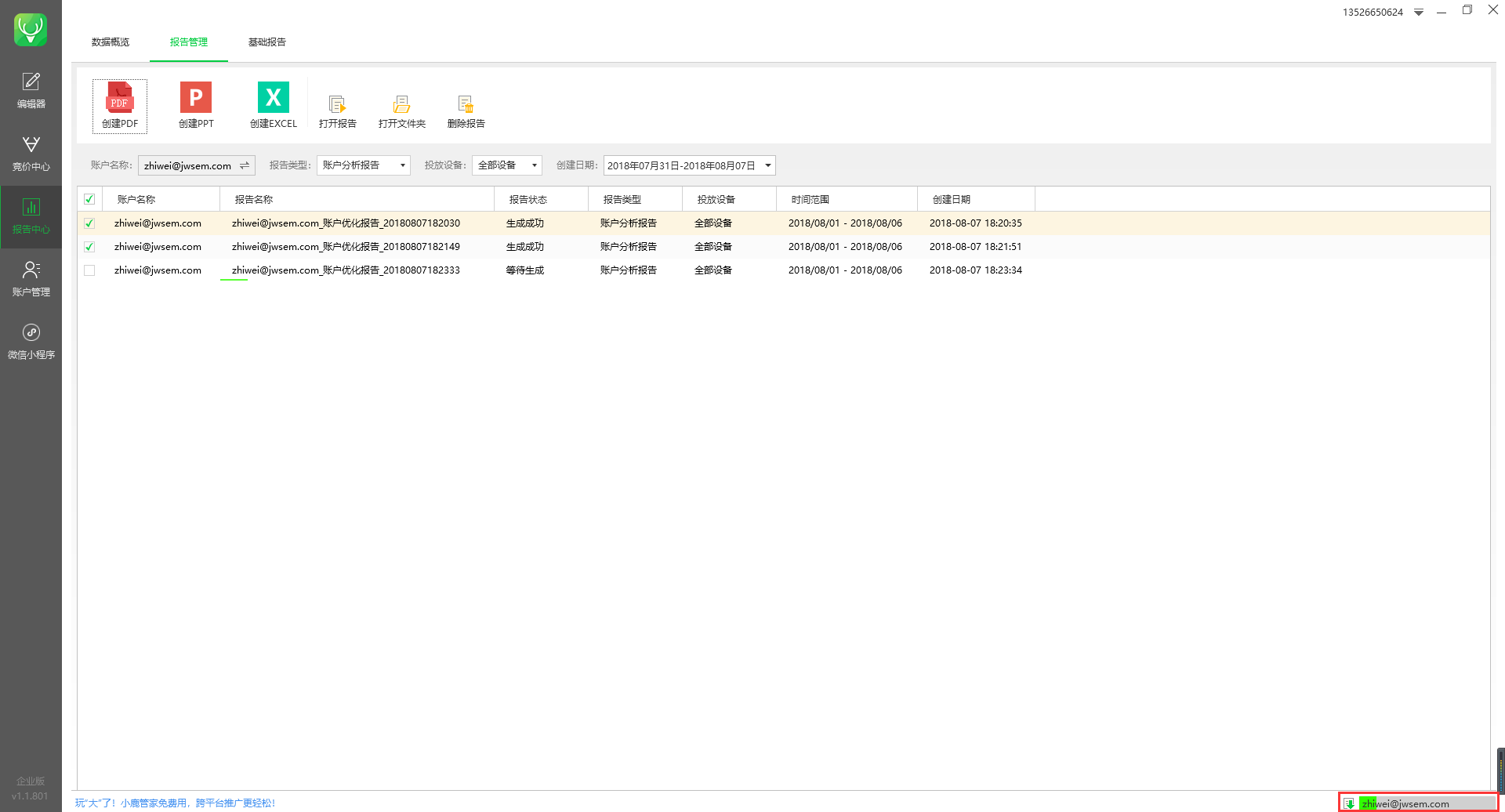The width and height of the screenshot is (1505, 812).
Task: Switch to 数据概览 tab
Action: [x=111, y=42]
